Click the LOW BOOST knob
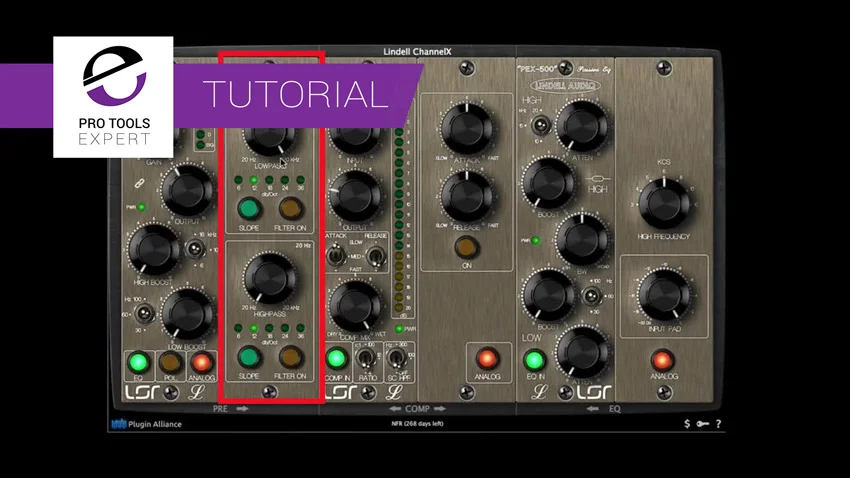This screenshot has height=478, width=850. click(188, 314)
